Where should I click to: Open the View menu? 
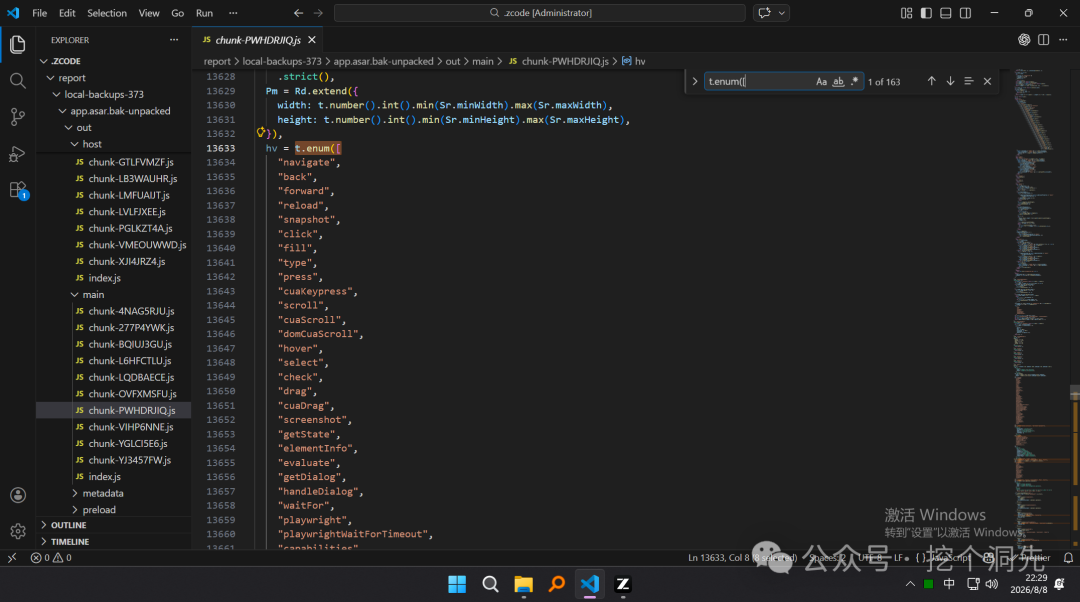coord(149,13)
